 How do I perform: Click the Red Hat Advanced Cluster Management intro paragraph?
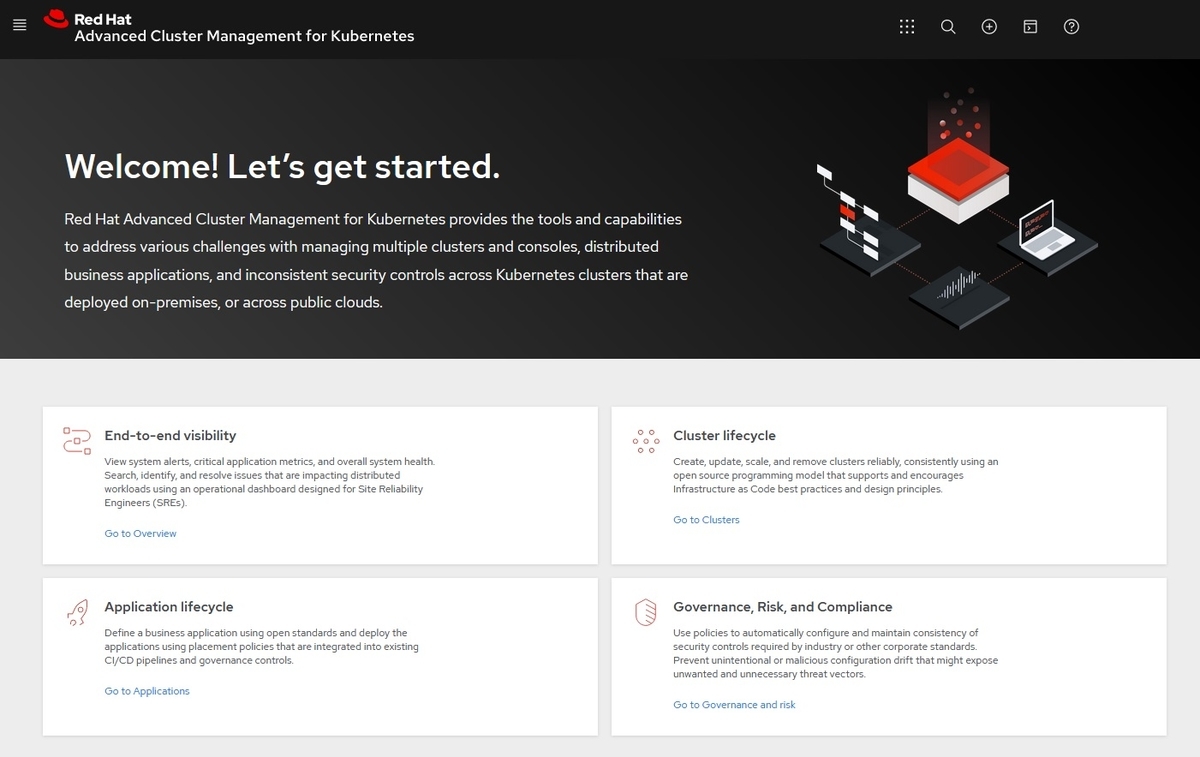376,260
